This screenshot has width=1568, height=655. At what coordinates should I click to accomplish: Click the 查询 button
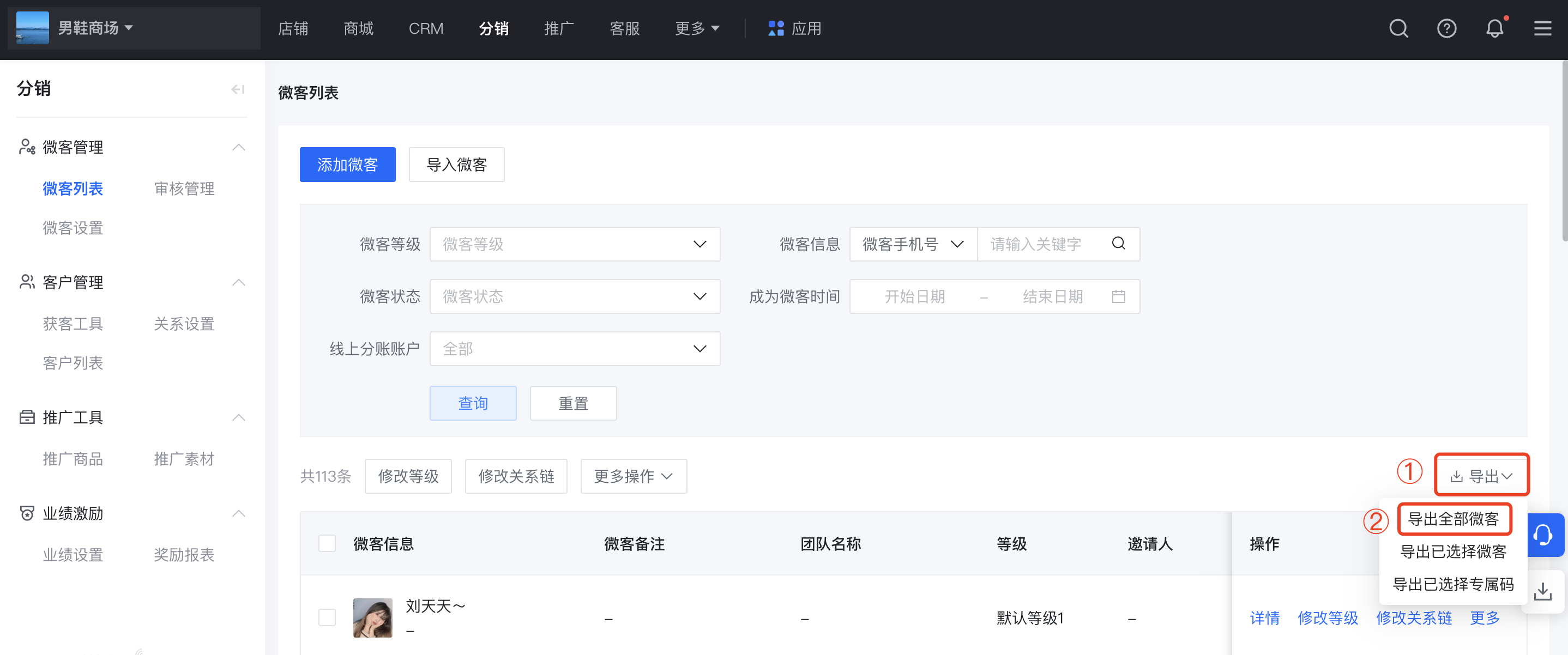coord(473,403)
